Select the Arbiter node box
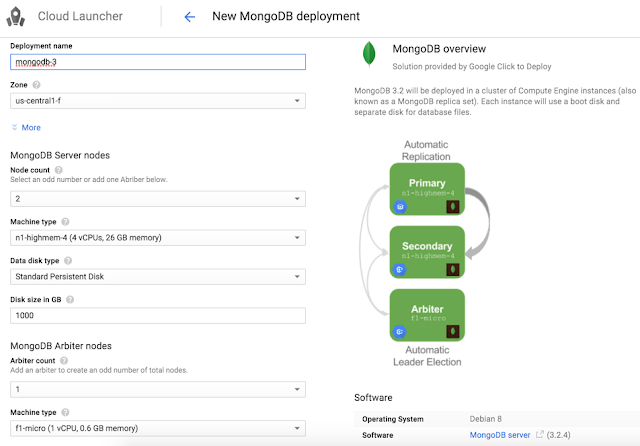640x446 pixels. point(427,315)
